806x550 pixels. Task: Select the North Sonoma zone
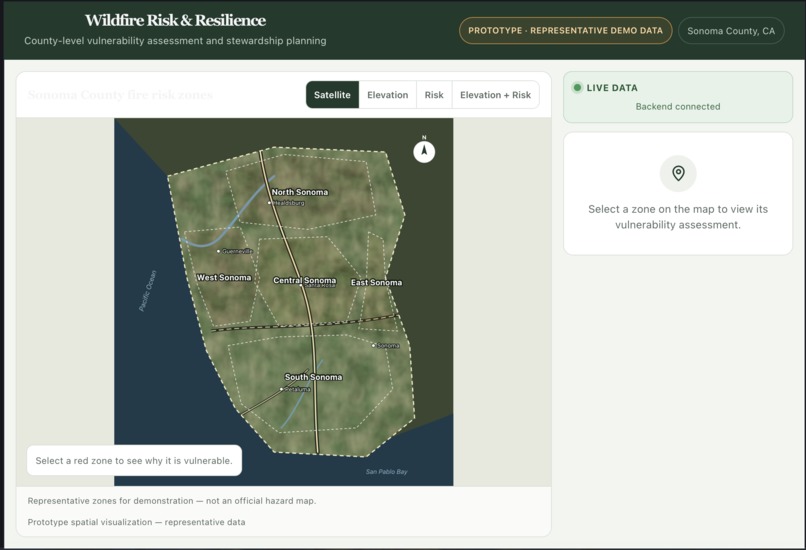pyautogui.click(x=300, y=192)
